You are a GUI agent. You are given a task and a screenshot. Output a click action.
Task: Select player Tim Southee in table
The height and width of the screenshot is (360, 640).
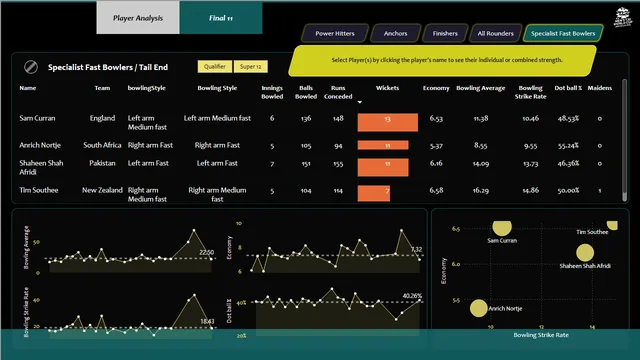pos(39,190)
